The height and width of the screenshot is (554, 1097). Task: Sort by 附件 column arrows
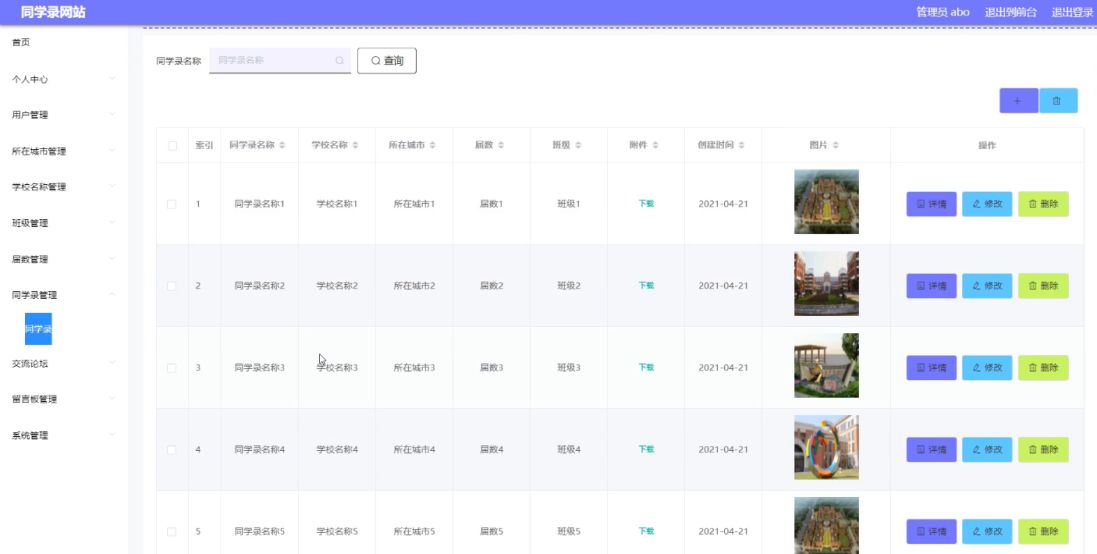click(655, 145)
